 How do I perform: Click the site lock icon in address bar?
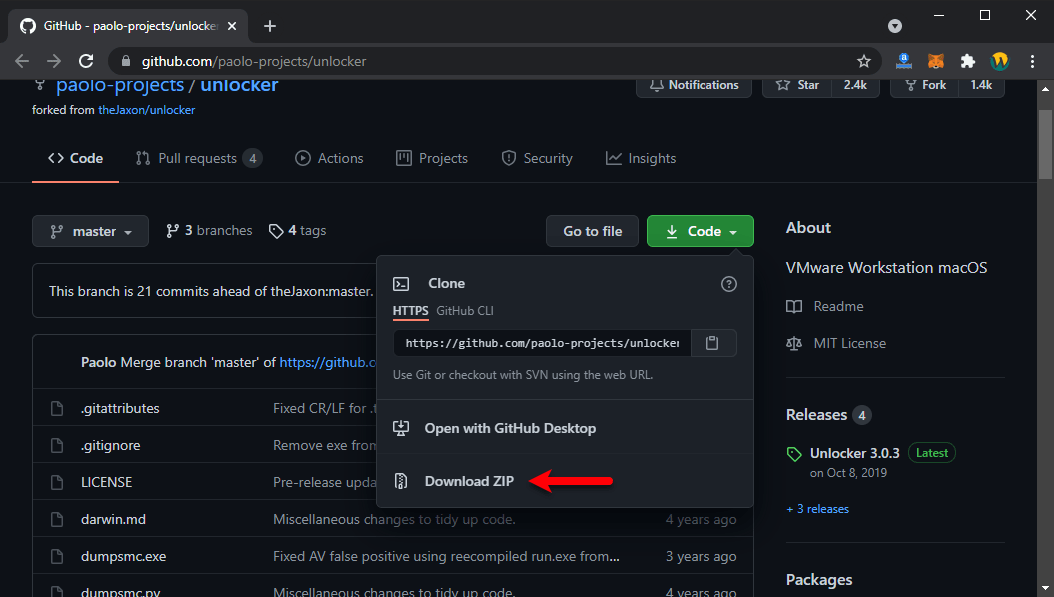point(125,61)
